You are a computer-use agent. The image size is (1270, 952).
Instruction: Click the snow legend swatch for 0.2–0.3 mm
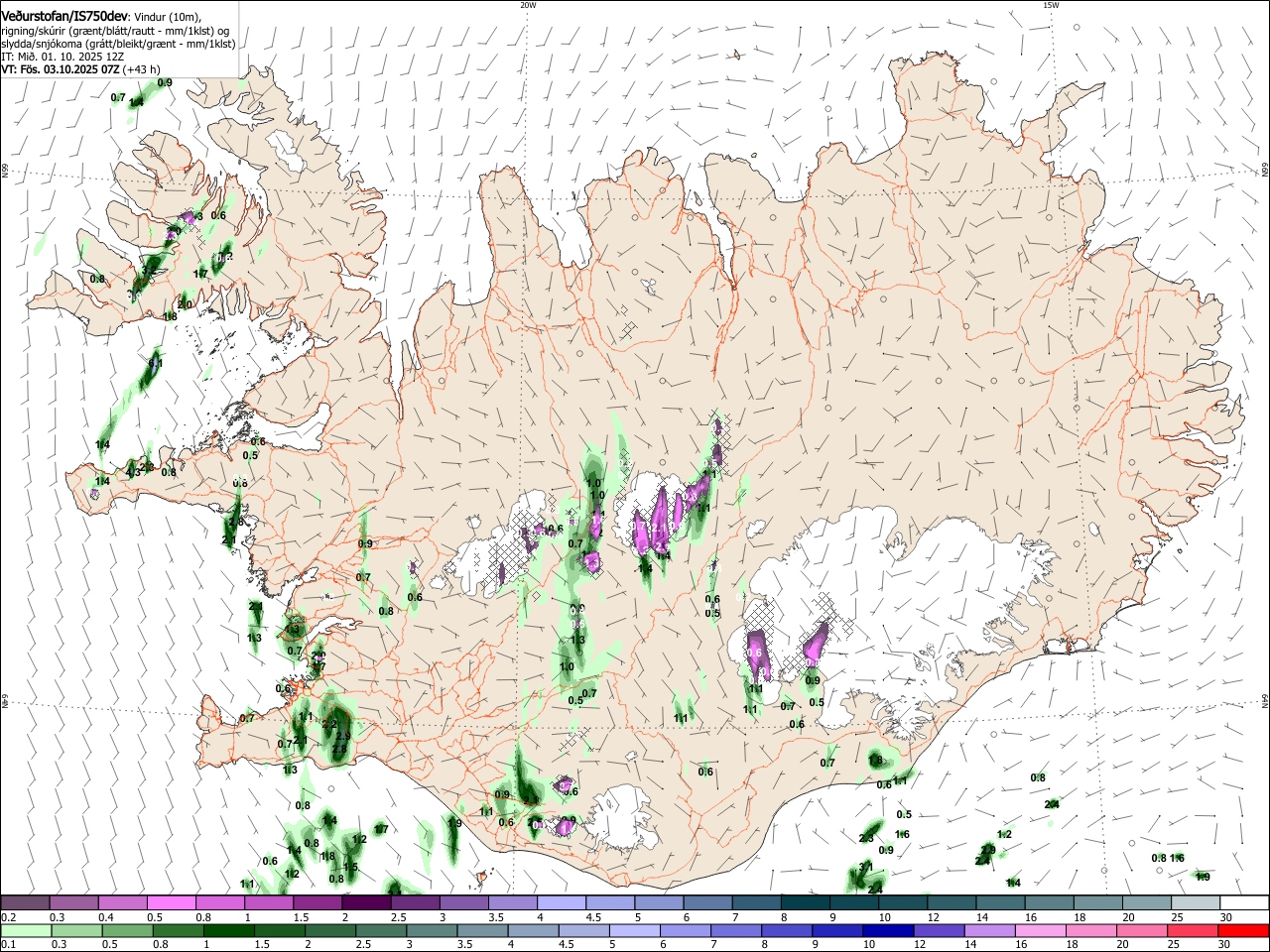tap(26, 903)
